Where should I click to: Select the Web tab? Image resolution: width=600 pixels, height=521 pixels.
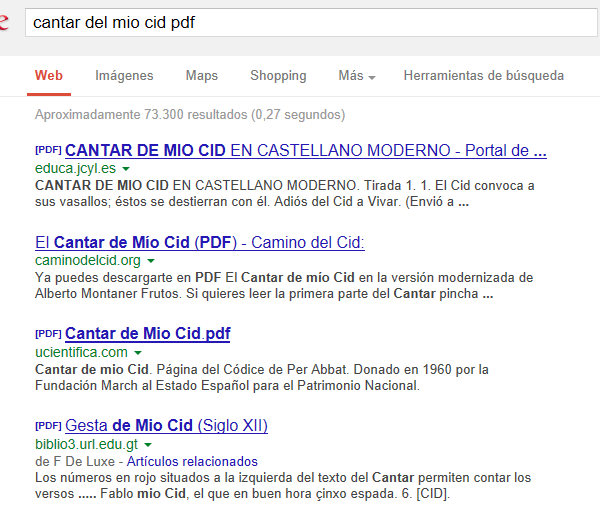pos(49,75)
